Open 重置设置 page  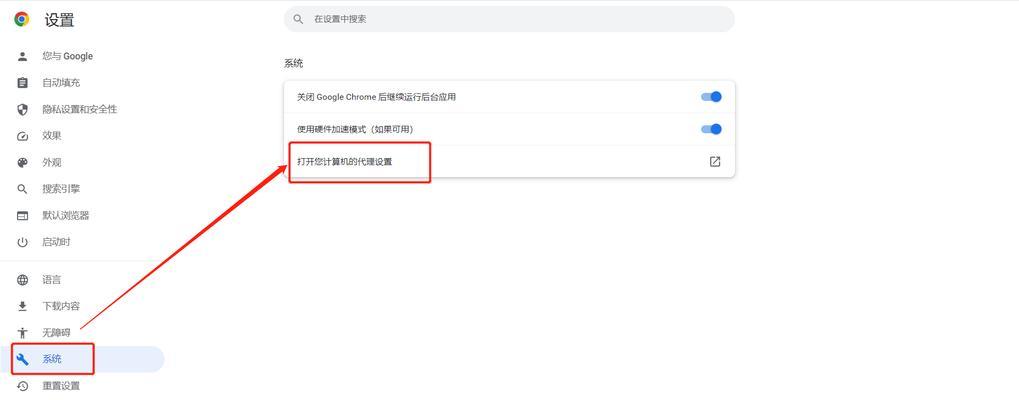coord(61,386)
